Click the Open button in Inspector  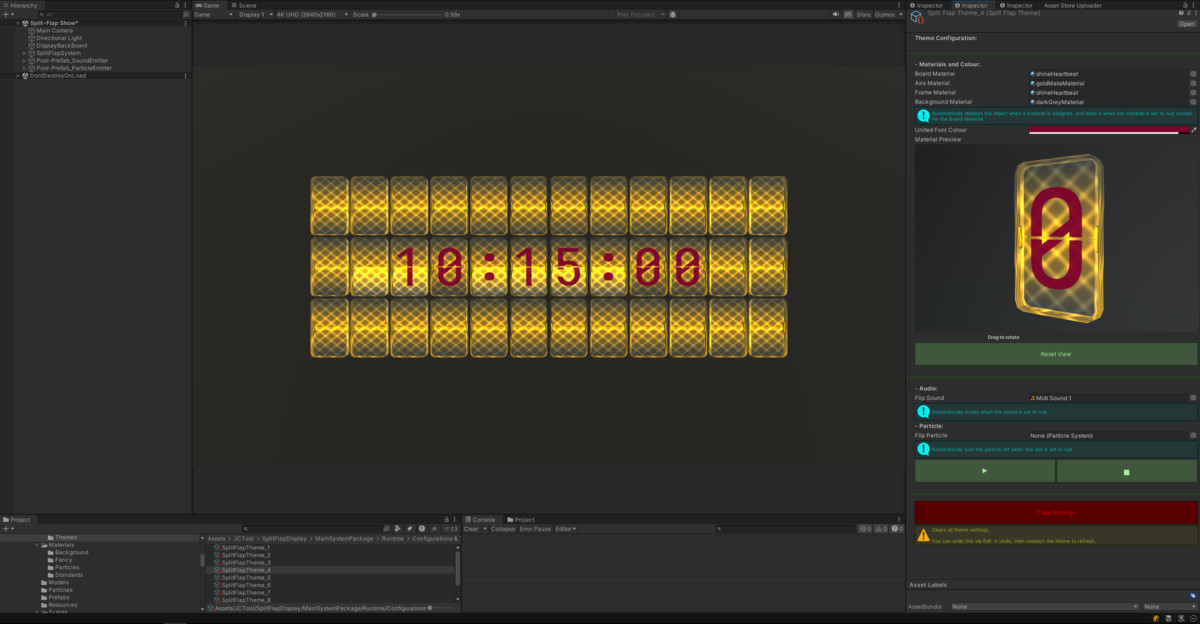click(x=1187, y=23)
